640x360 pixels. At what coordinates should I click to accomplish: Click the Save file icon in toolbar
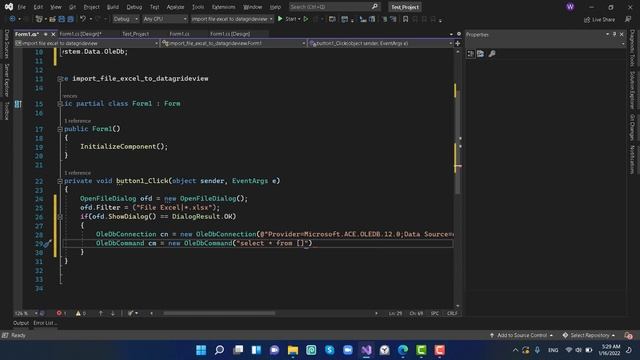tap(61, 19)
